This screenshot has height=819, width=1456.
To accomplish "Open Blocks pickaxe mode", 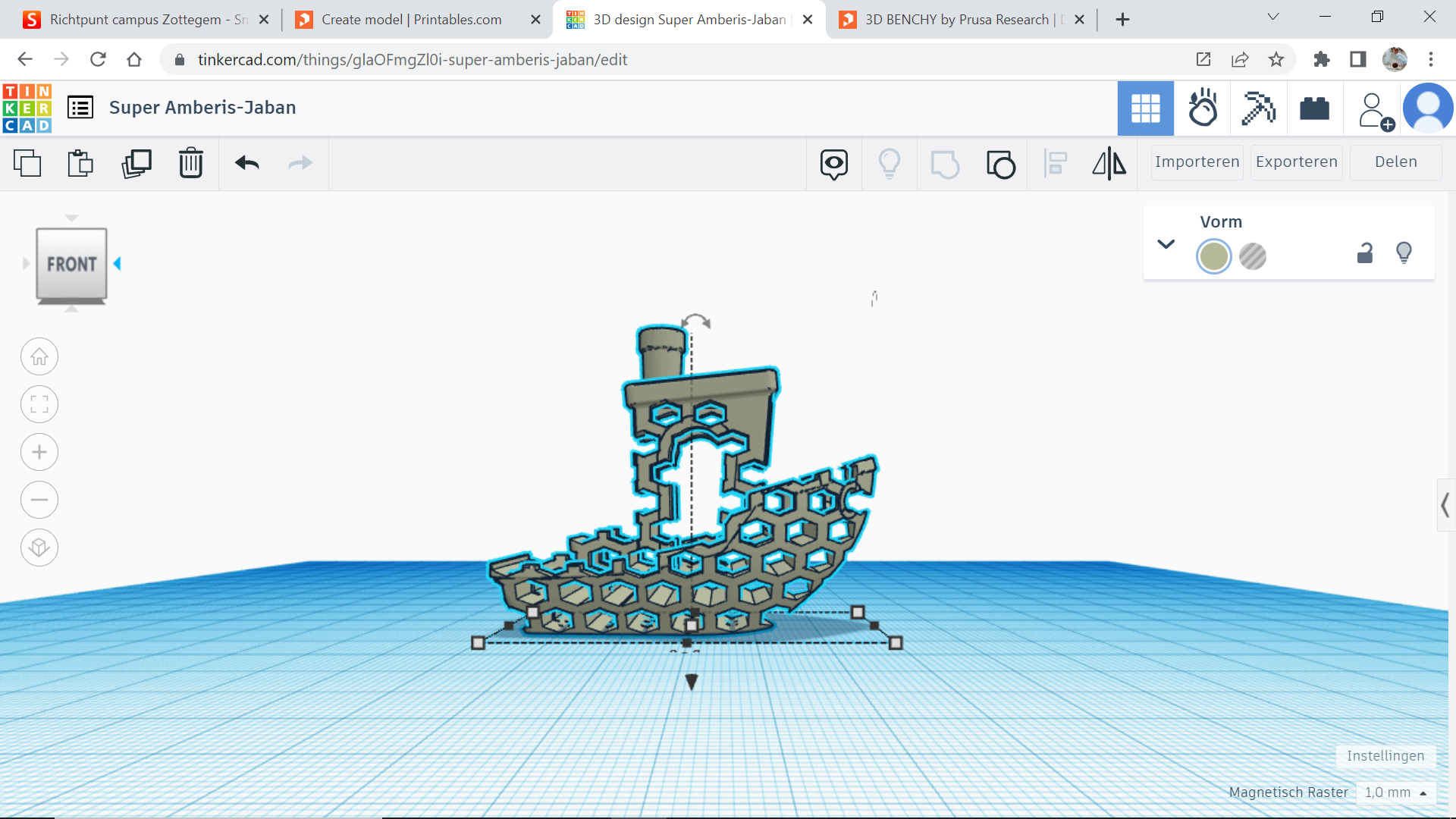I will click(1259, 108).
